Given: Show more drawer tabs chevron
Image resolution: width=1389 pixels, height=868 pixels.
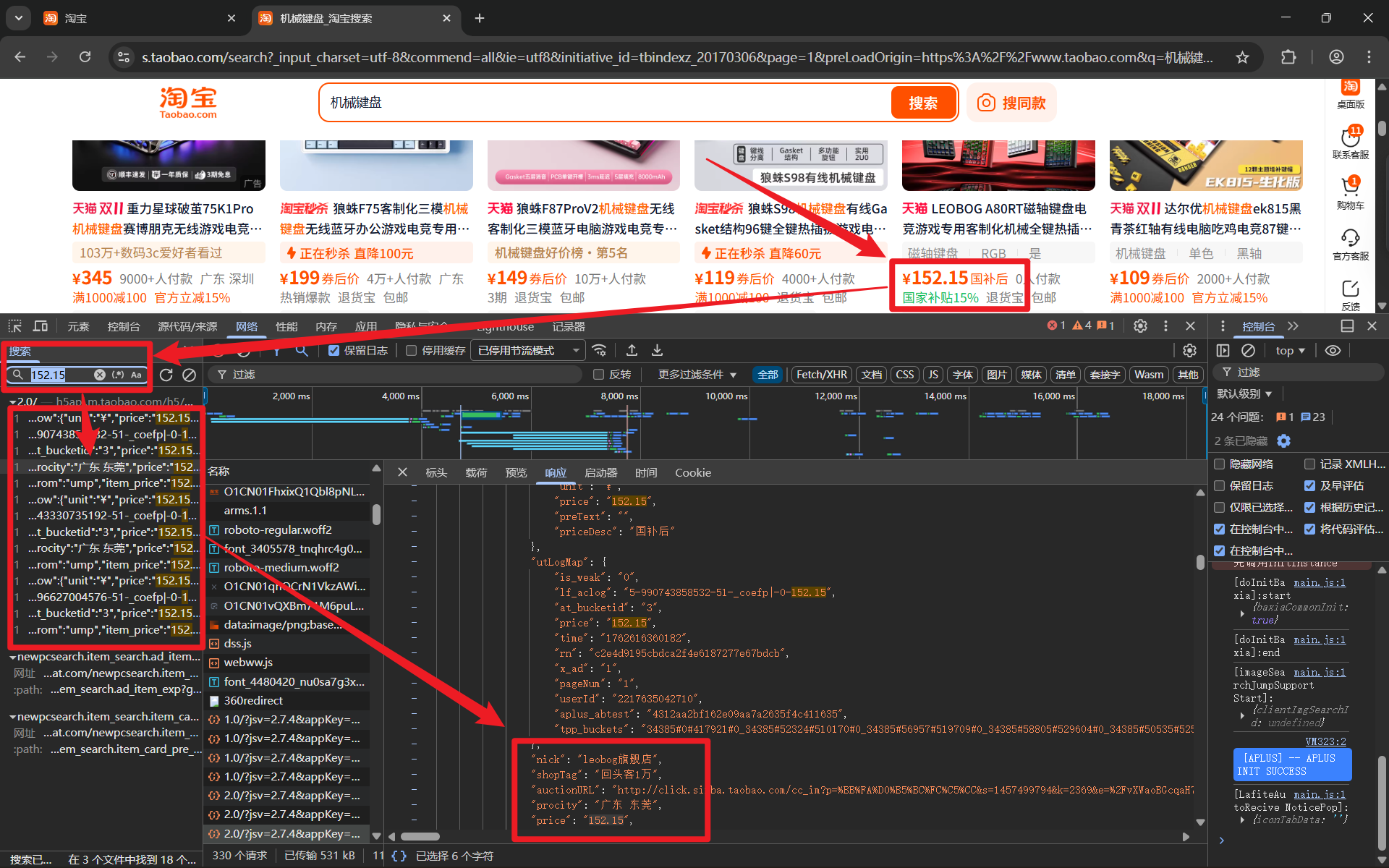Looking at the screenshot, I should 1293,326.
